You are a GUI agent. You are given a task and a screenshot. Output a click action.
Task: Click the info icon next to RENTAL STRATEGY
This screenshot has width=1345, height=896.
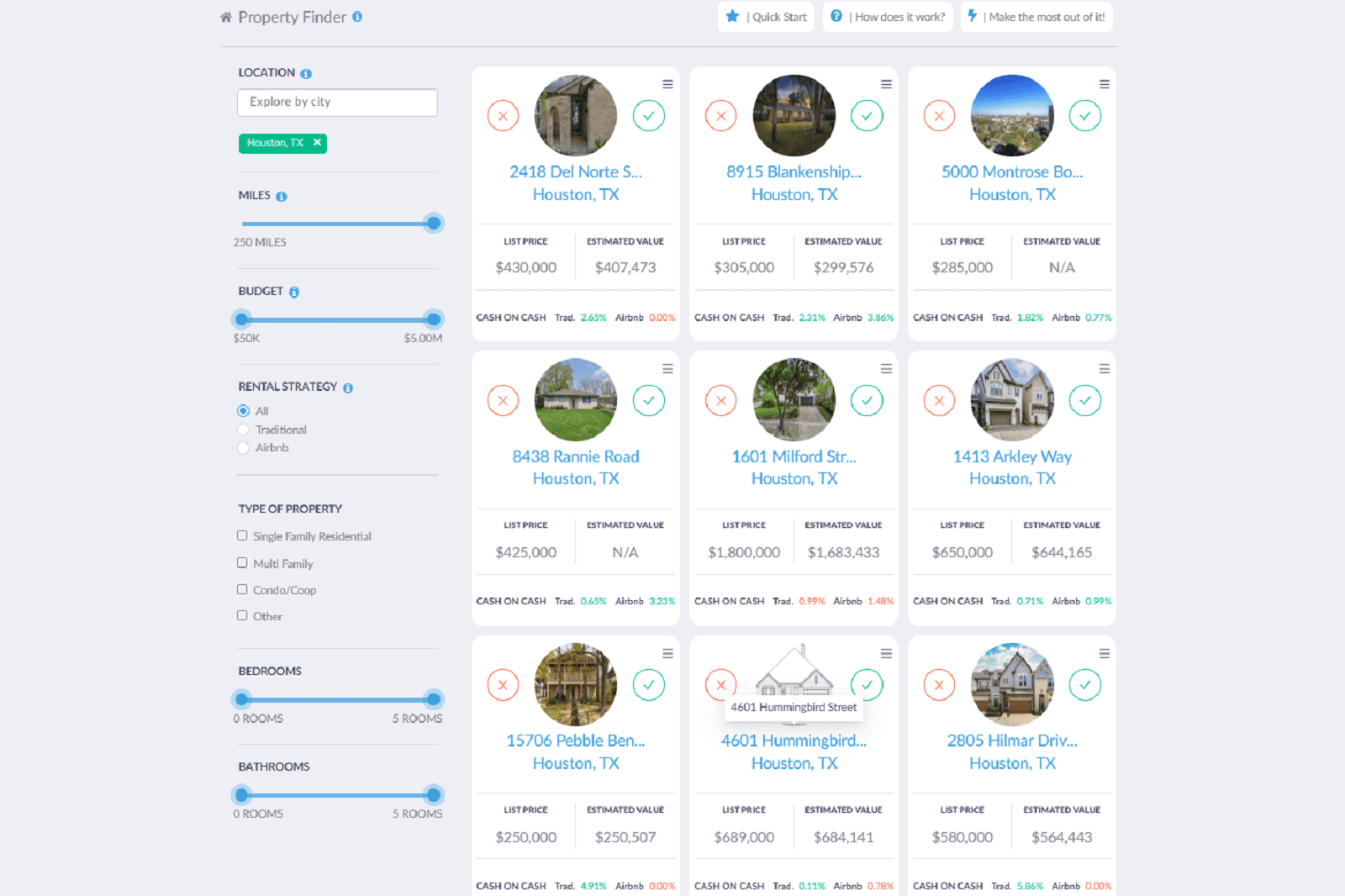[349, 387]
